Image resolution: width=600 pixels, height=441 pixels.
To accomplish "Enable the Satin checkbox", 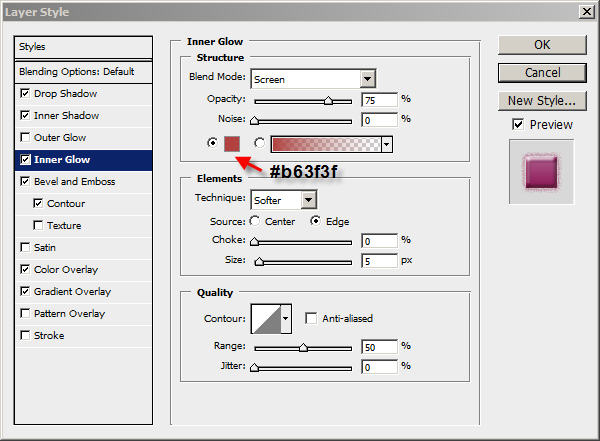I will point(25,247).
